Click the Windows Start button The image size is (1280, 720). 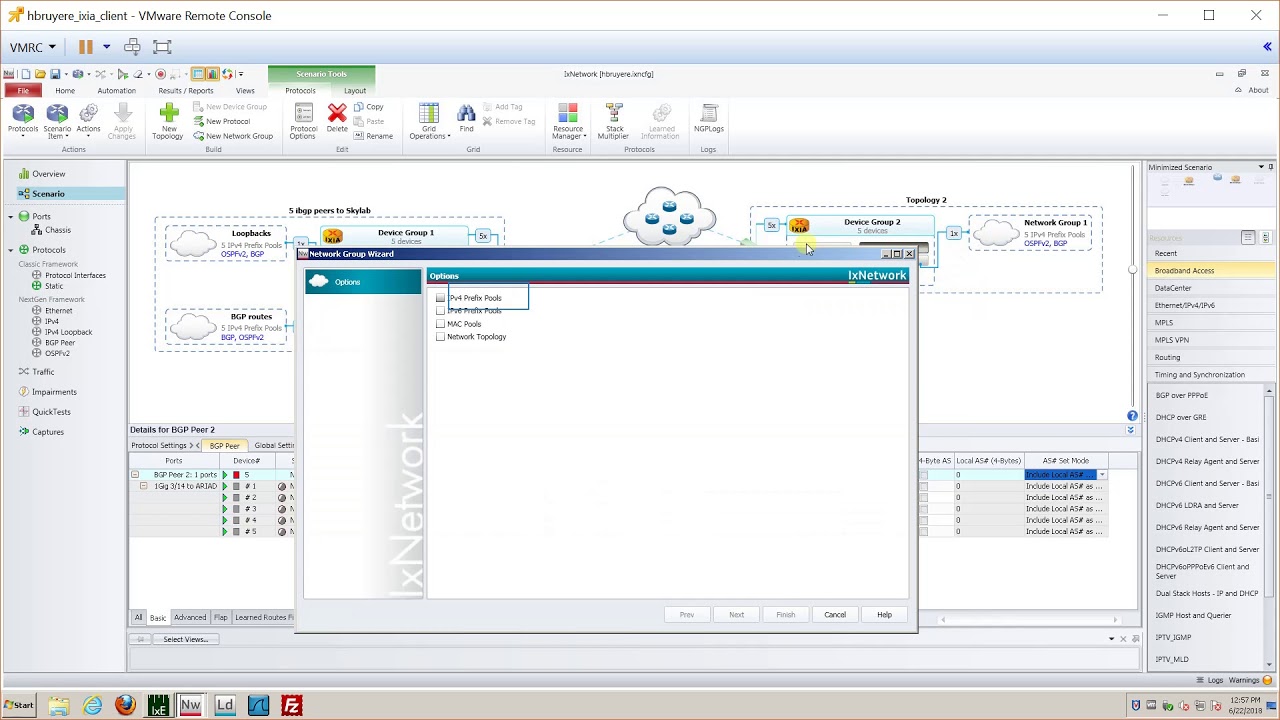point(18,705)
